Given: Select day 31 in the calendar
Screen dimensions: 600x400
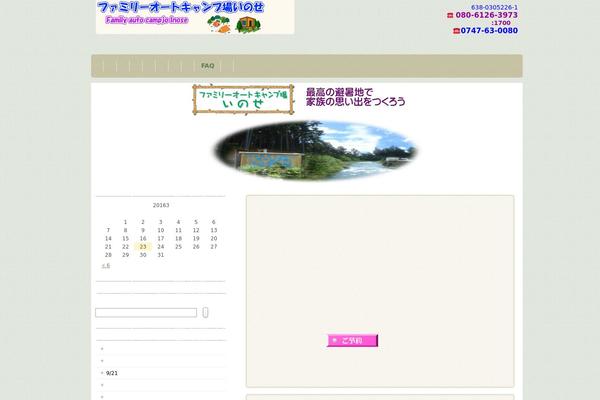Looking at the screenshot, I should [161, 255].
